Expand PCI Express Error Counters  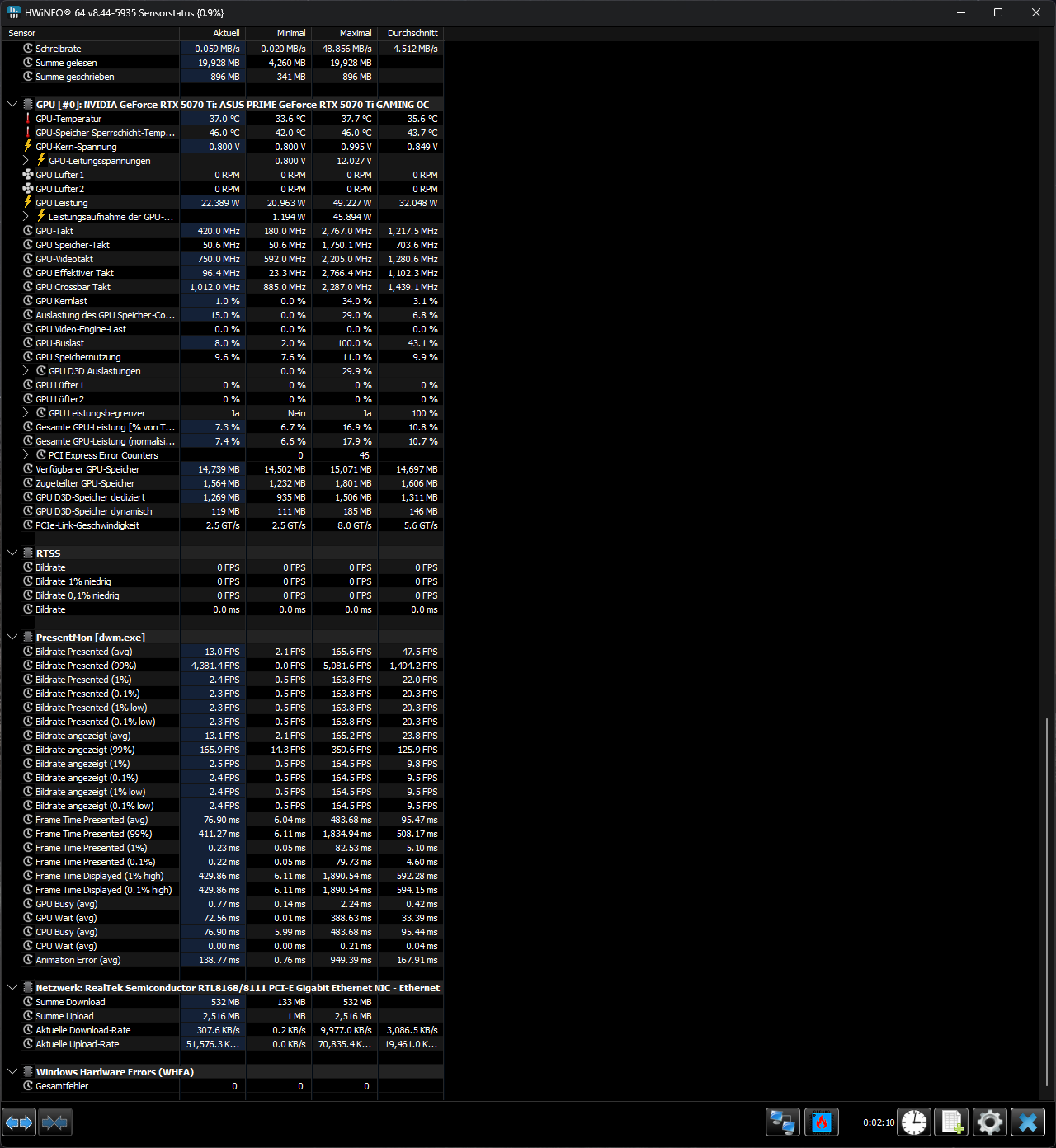pyautogui.click(x=26, y=455)
